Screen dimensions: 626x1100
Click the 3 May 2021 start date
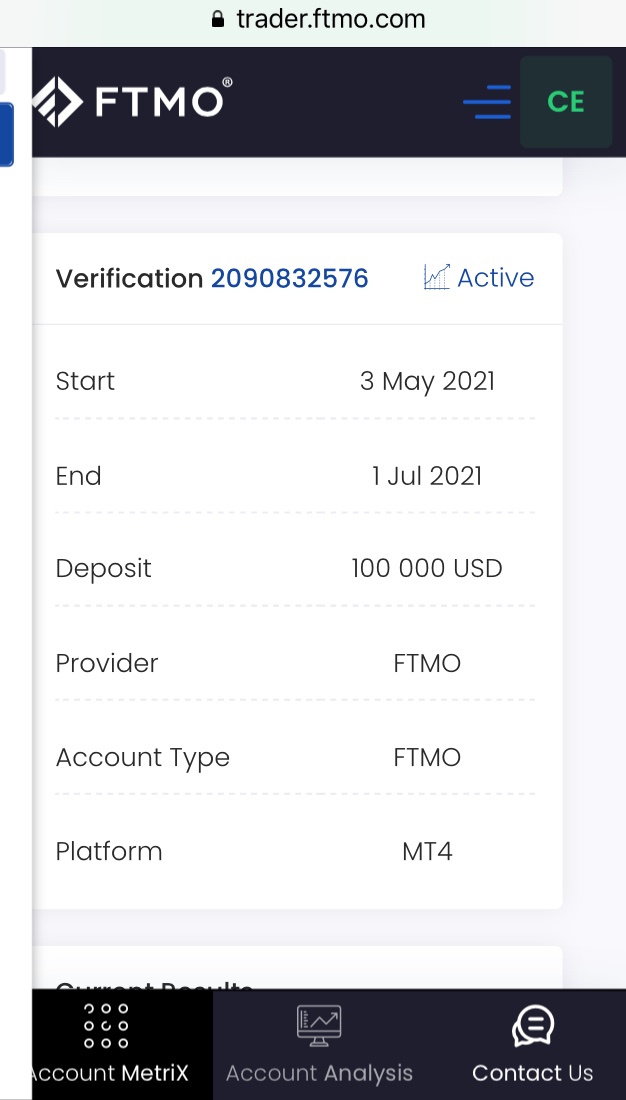[427, 381]
